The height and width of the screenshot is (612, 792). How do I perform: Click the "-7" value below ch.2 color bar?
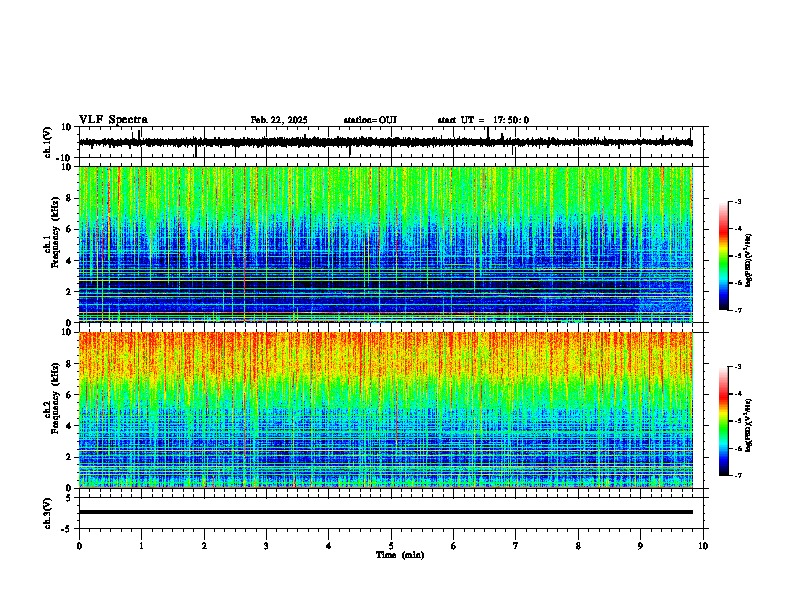[737, 475]
